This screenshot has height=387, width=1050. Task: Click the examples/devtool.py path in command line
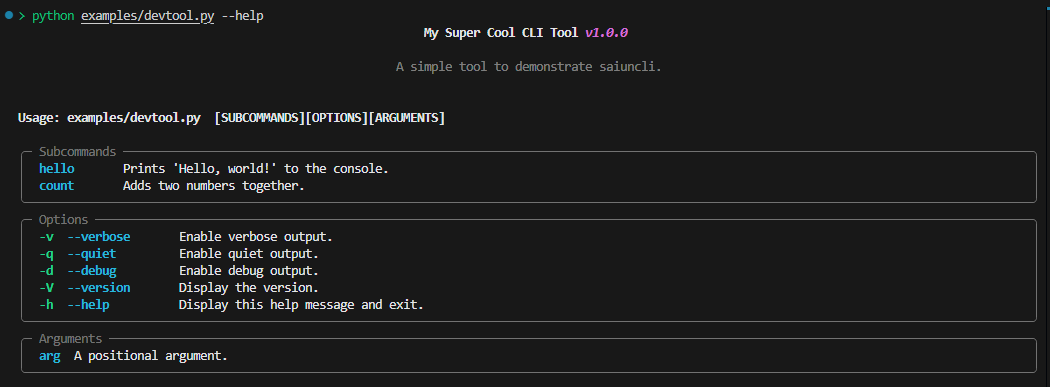(147, 15)
